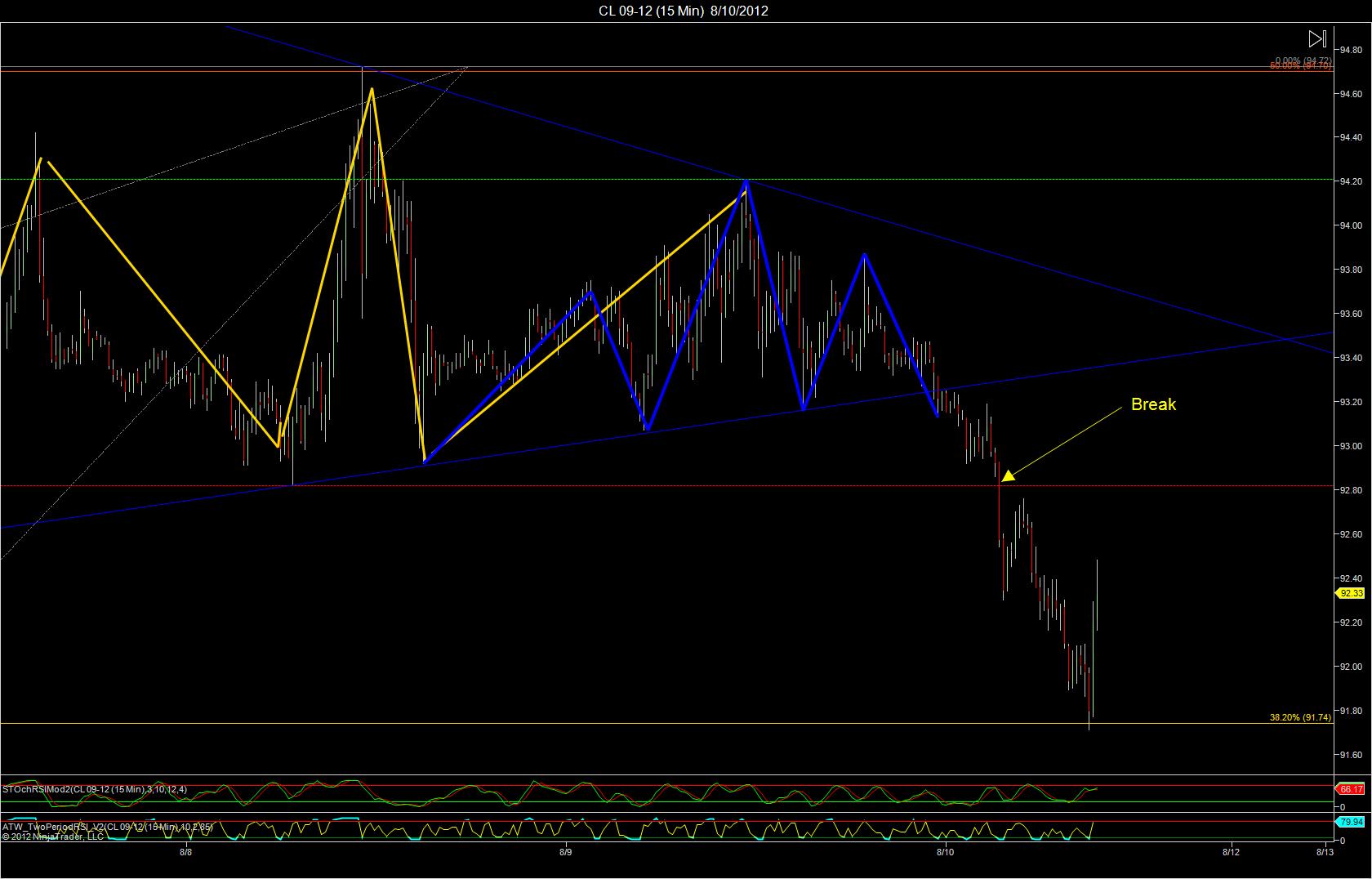Click the red StochRSI value marker 66.17
This screenshot has width=1372, height=879.
1352,789
